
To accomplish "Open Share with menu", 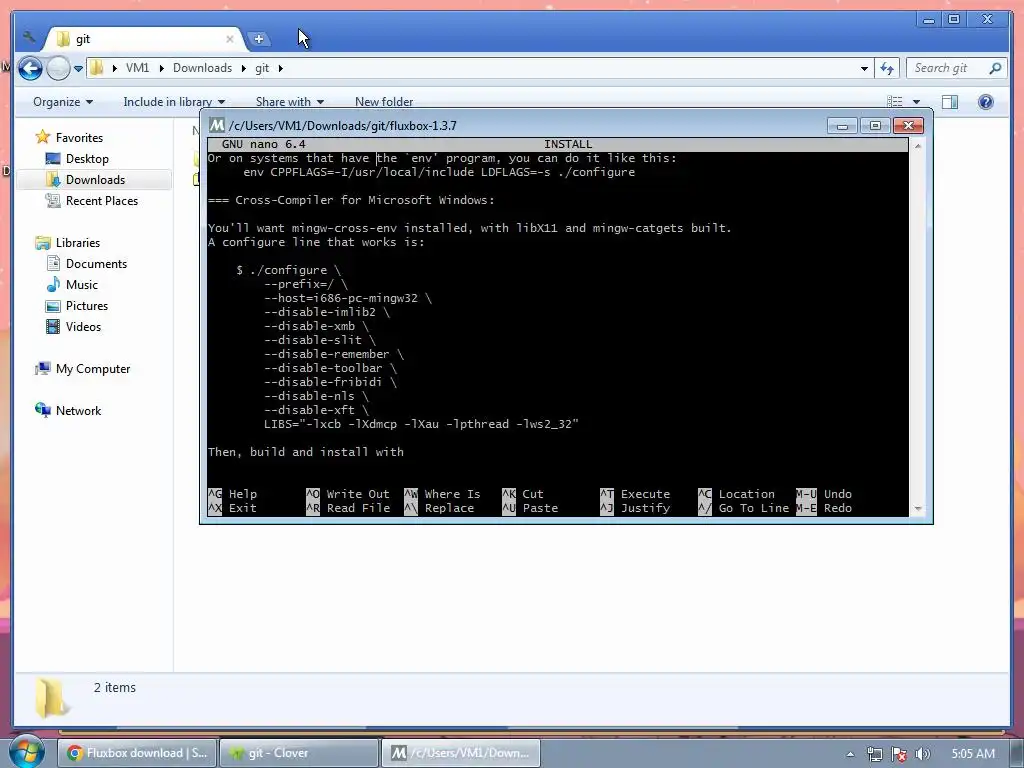I will coord(289,102).
